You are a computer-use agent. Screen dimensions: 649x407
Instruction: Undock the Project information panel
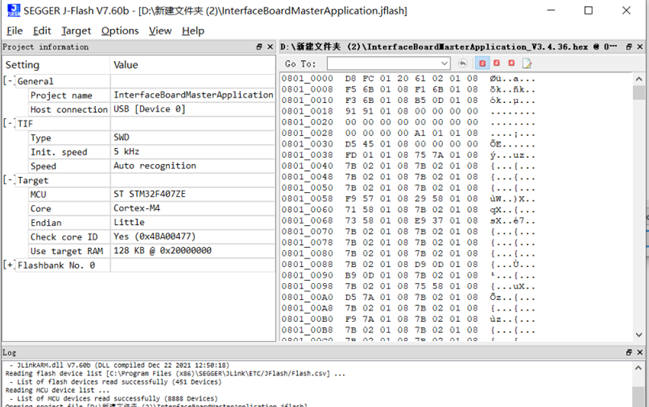point(258,47)
